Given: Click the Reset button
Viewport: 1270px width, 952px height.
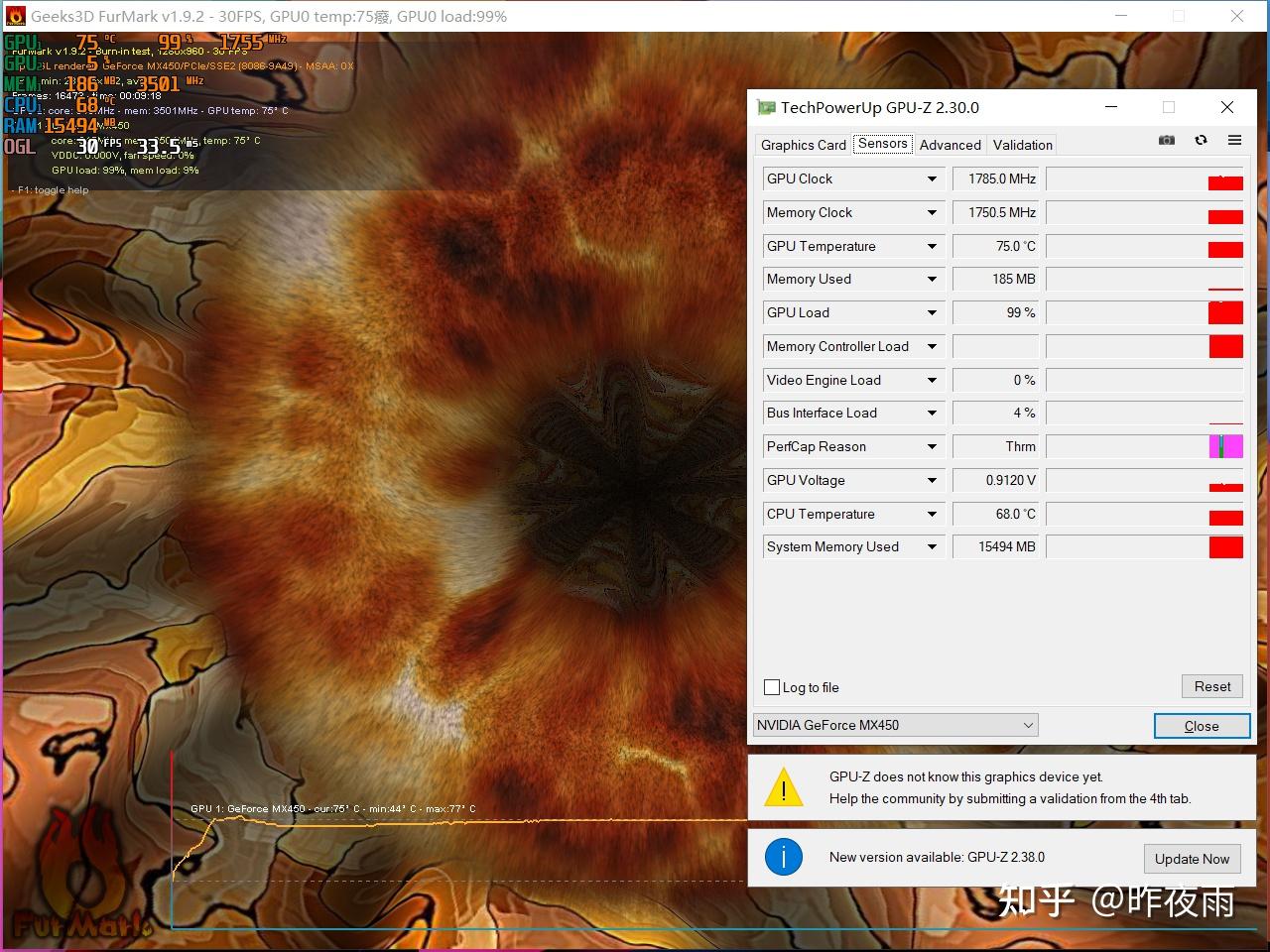Looking at the screenshot, I should click(x=1212, y=686).
